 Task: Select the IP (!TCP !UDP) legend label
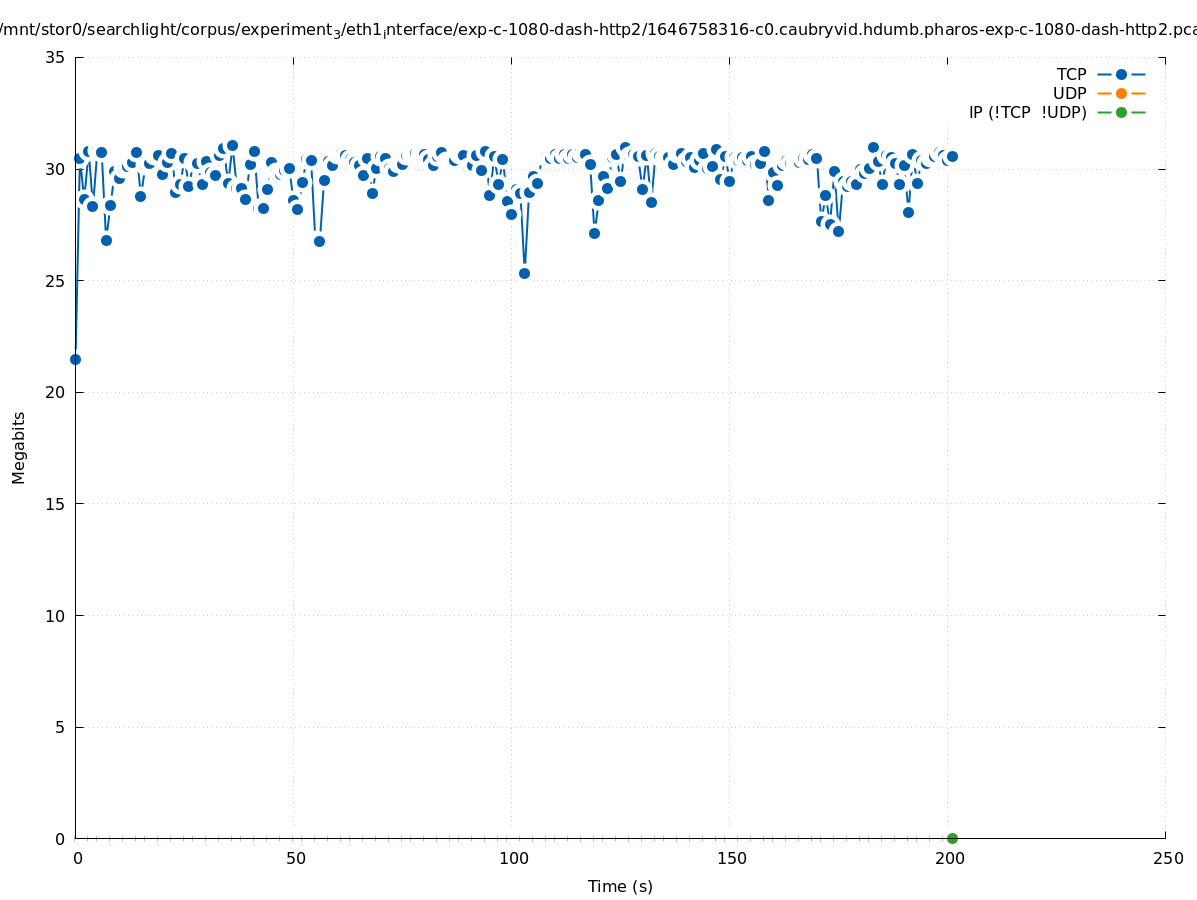pyautogui.click(x=1027, y=112)
